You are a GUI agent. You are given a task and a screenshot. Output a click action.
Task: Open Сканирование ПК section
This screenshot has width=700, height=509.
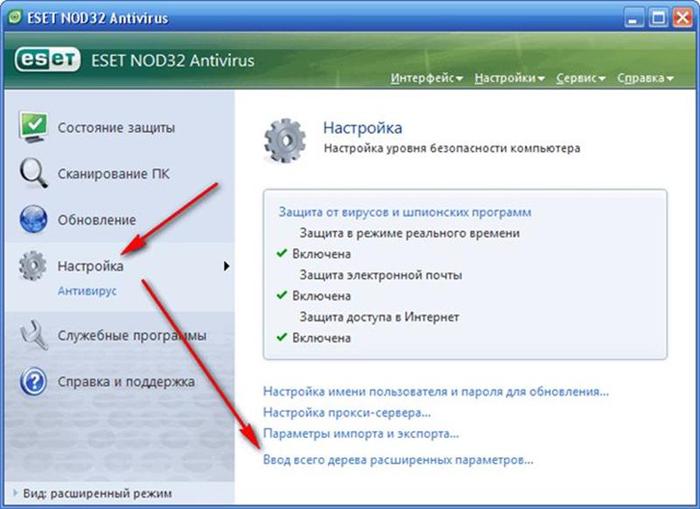113,174
